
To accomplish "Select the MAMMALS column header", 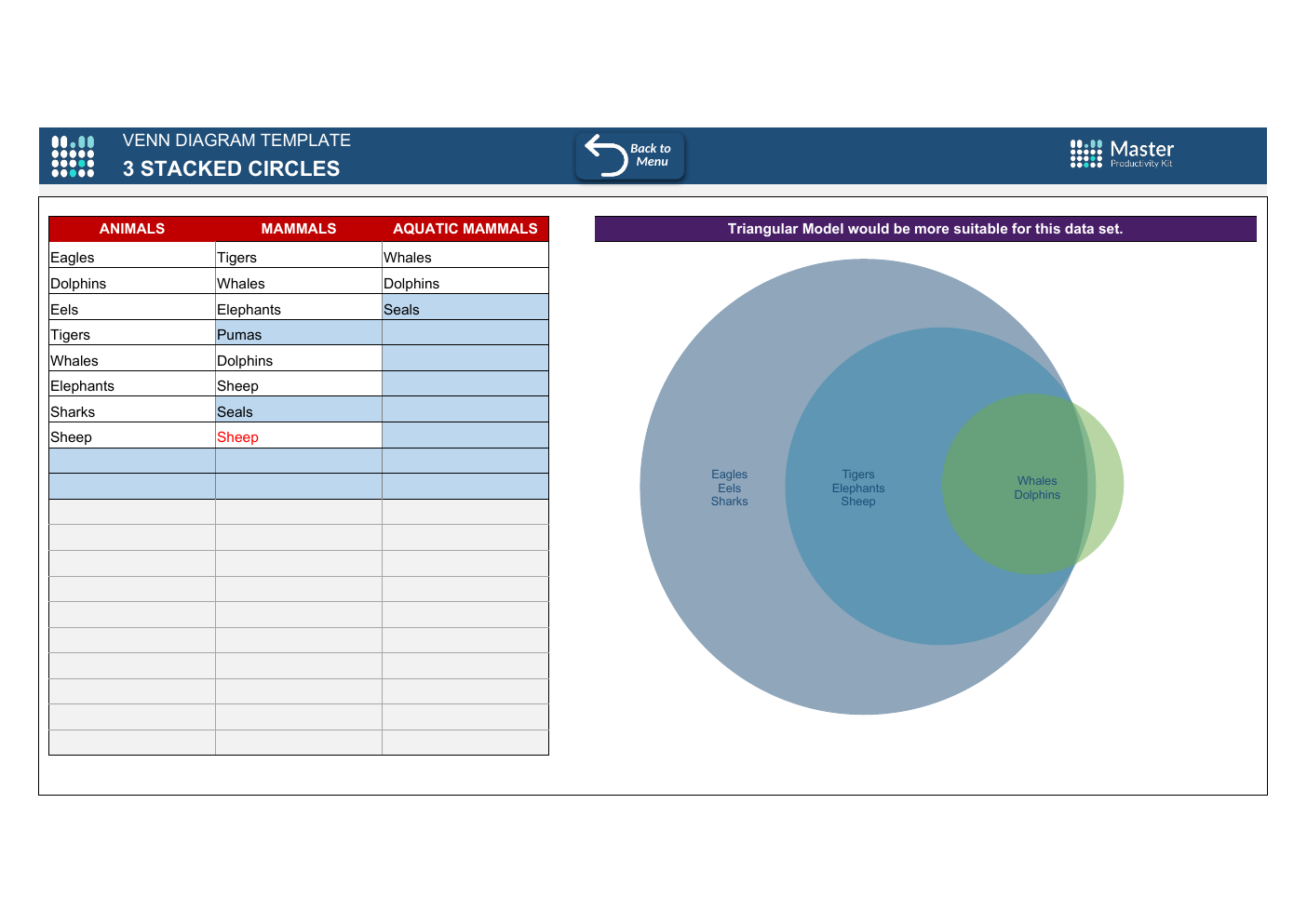I will [x=299, y=229].
